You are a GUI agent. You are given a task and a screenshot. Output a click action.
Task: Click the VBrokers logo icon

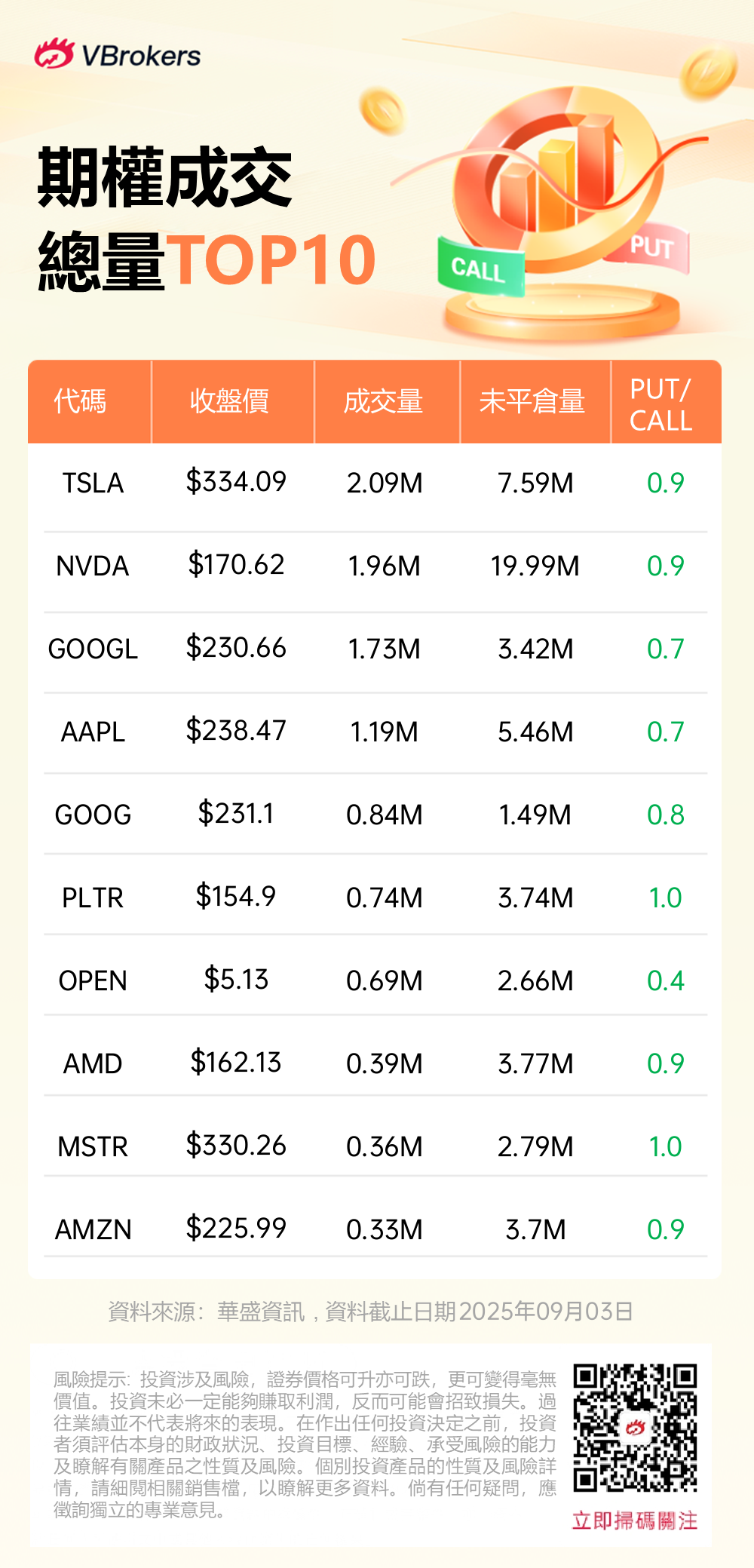tap(54, 54)
